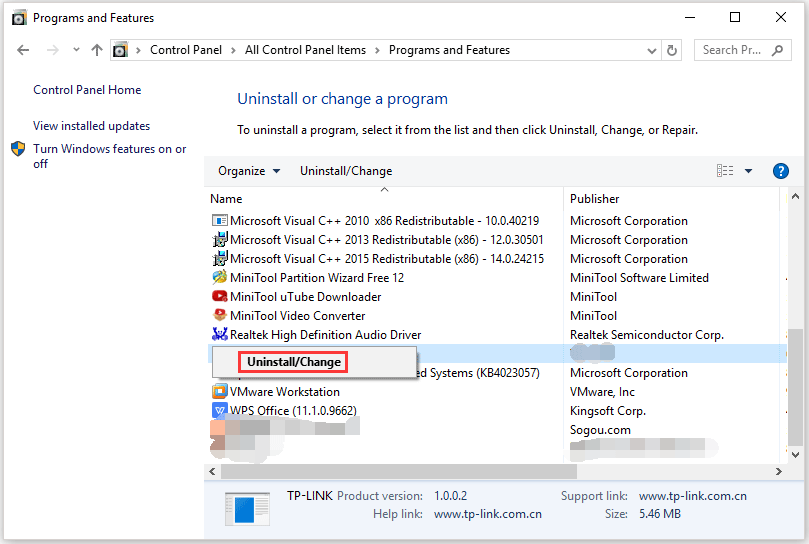Go back with the Back arrow
This screenshot has width=809, height=544.
point(23,50)
